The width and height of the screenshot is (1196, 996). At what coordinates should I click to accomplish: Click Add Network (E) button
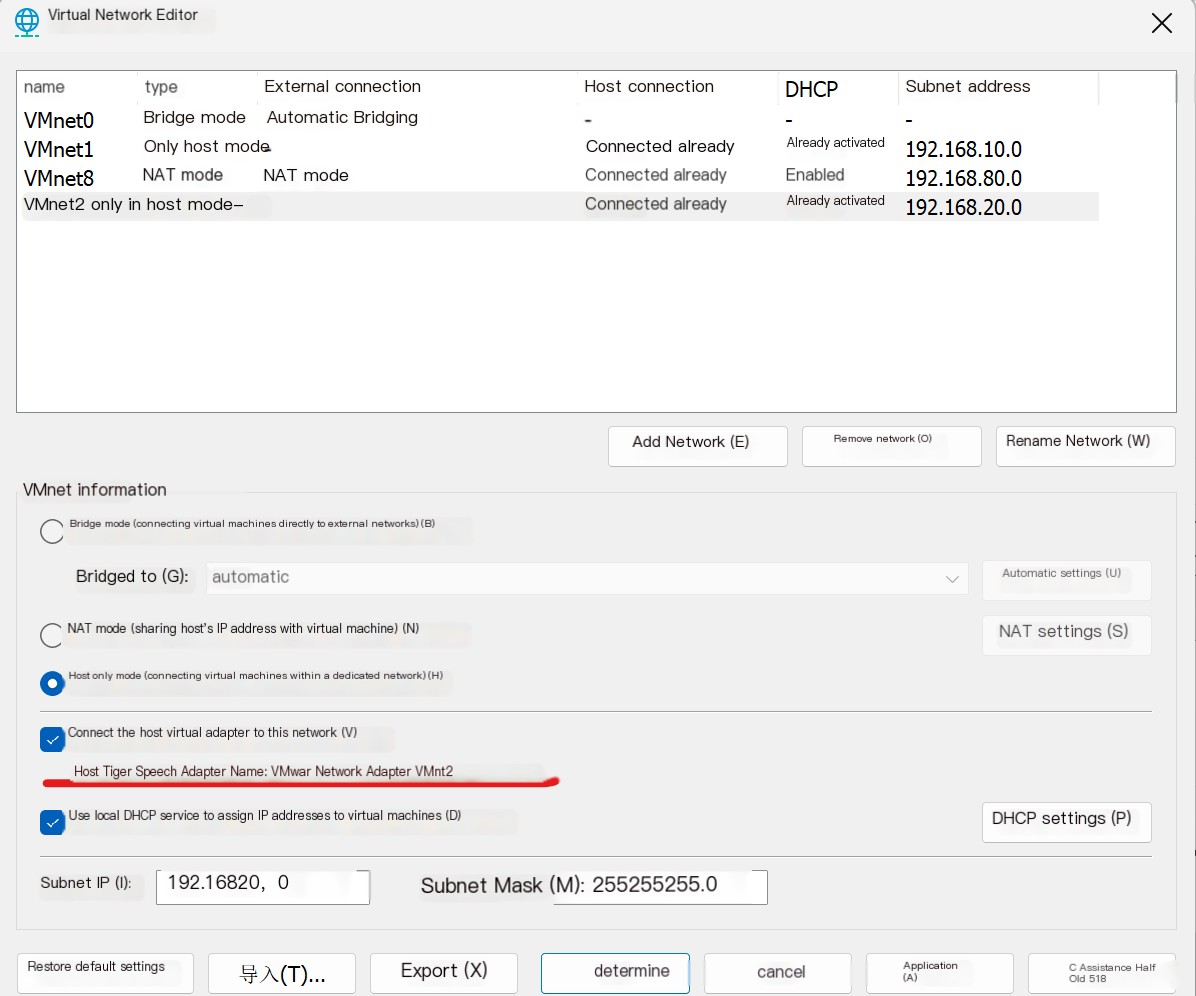pyautogui.click(x=697, y=445)
